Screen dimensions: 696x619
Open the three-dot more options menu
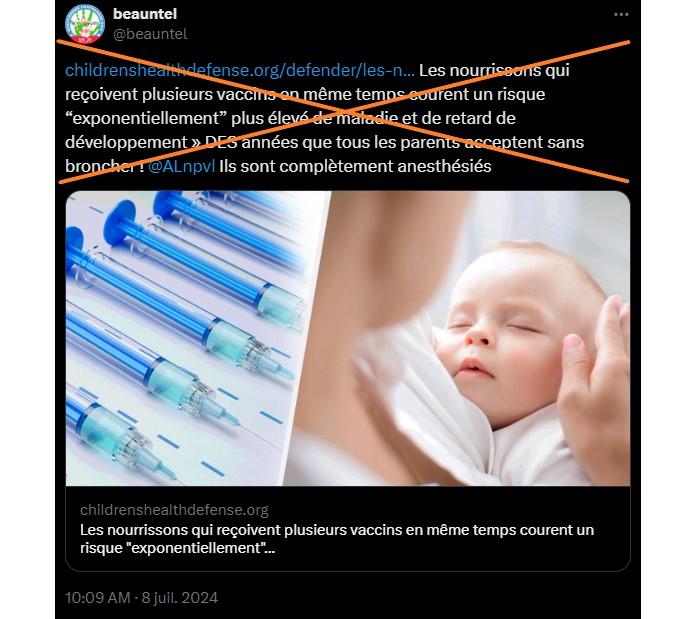tap(621, 15)
